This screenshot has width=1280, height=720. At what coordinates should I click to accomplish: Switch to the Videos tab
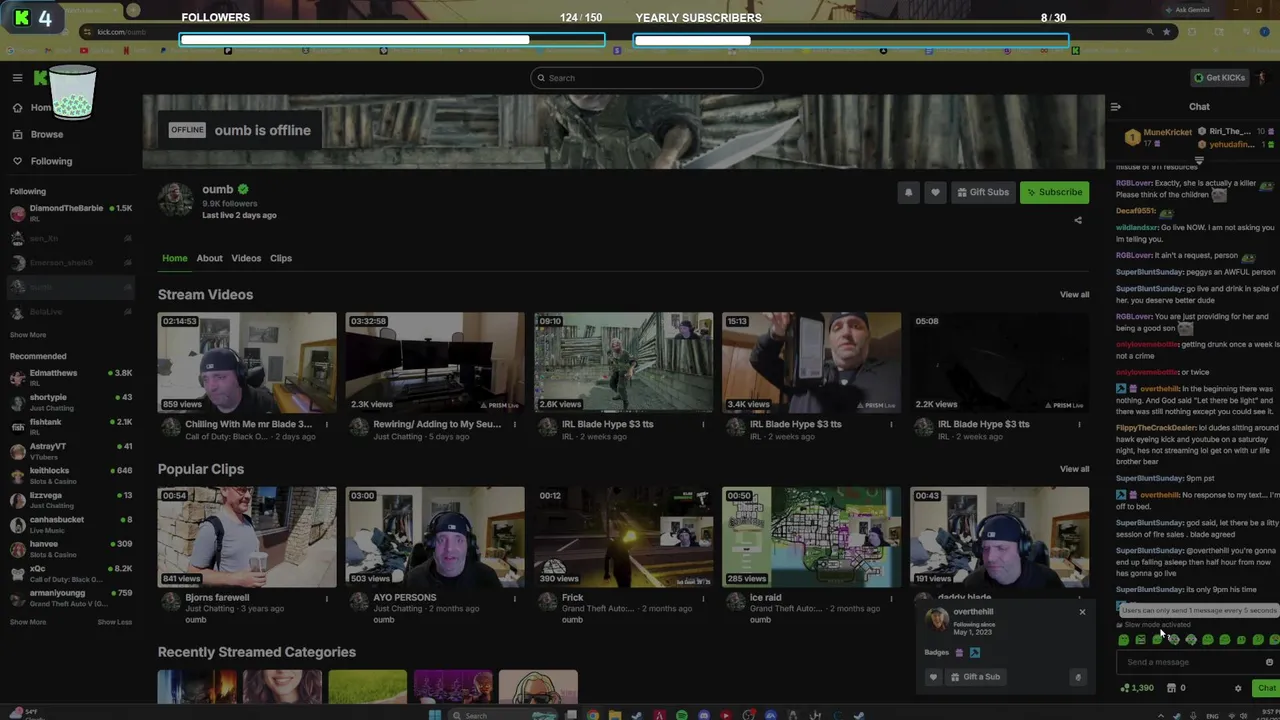[x=246, y=258]
